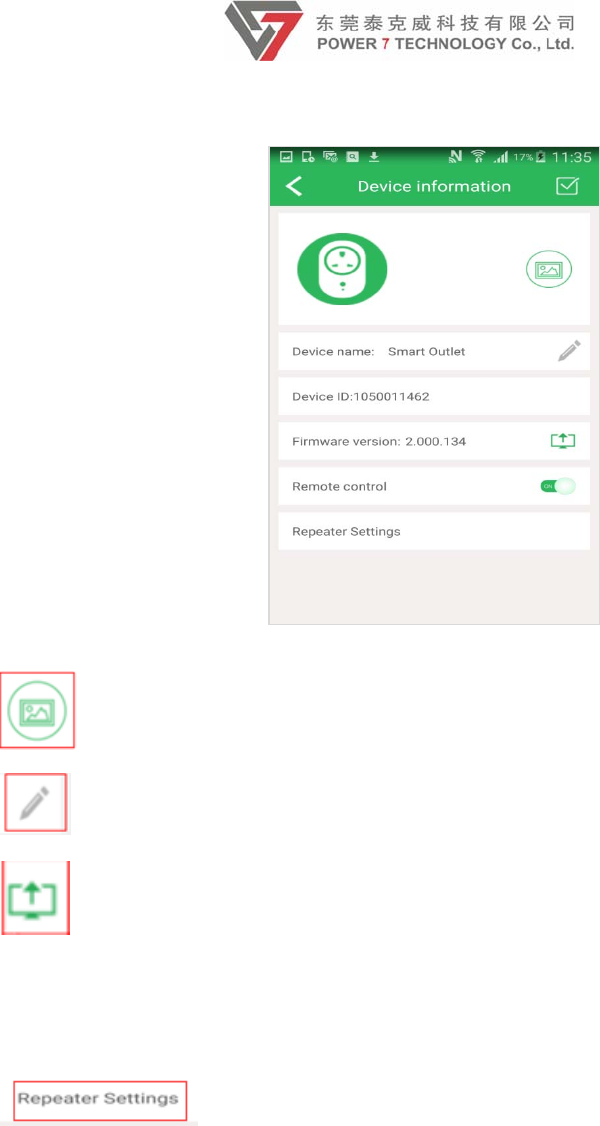
Task: Tap the Wi-Fi icon in phone status bar
Action: 476,157
